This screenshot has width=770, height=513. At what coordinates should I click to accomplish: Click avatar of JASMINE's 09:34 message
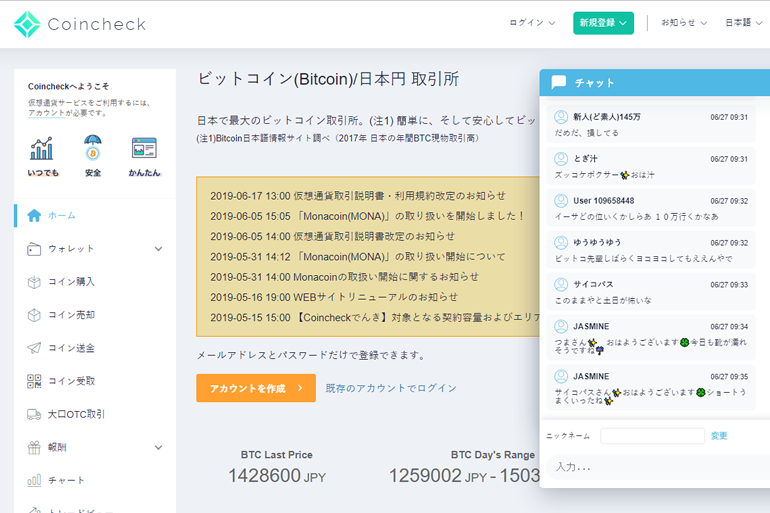pyautogui.click(x=561, y=326)
